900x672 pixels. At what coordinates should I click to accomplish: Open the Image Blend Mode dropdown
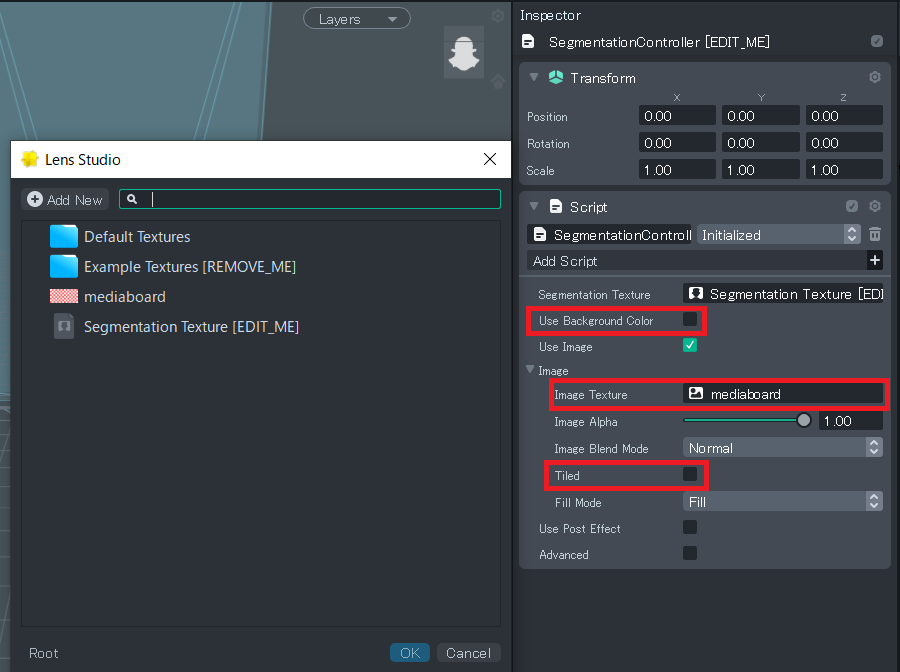coord(782,448)
